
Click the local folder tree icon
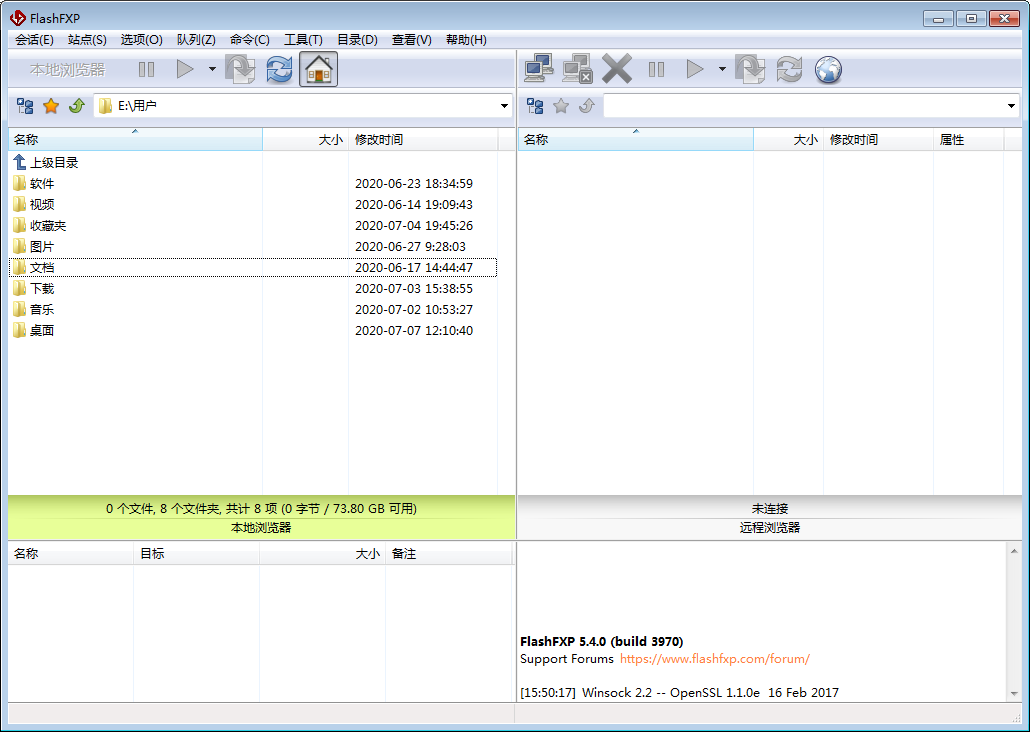tap(25, 106)
